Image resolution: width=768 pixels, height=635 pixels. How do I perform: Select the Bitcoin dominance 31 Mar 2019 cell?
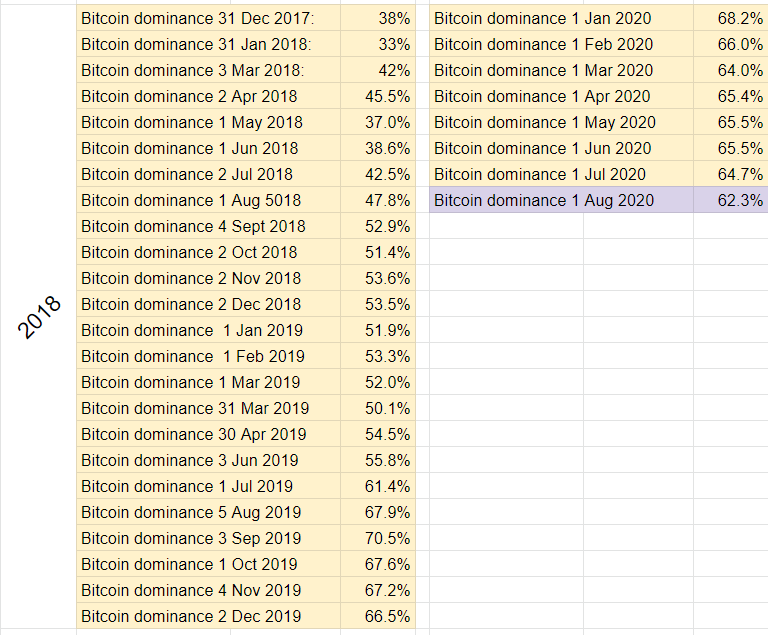click(209, 408)
